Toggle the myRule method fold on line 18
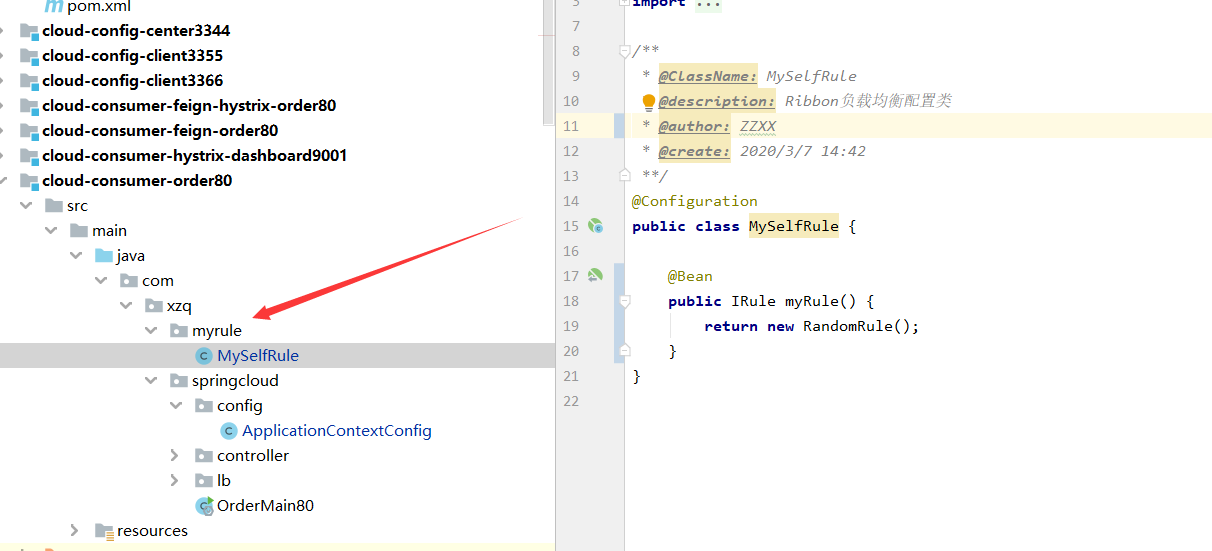Screen dimensions: 1212x551 (x=624, y=301)
